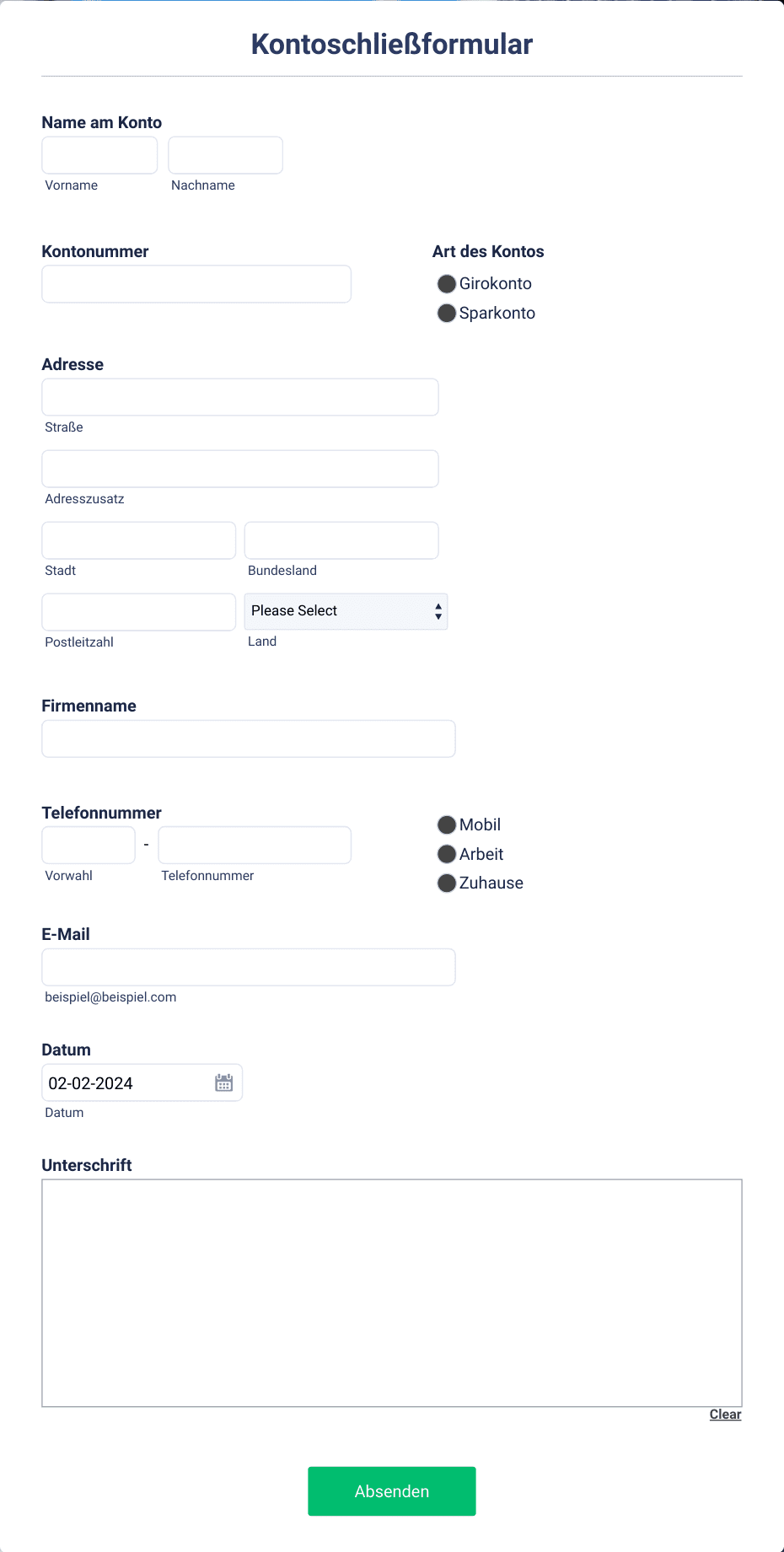Click the Stadt input field

pyautogui.click(x=139, y=540)
